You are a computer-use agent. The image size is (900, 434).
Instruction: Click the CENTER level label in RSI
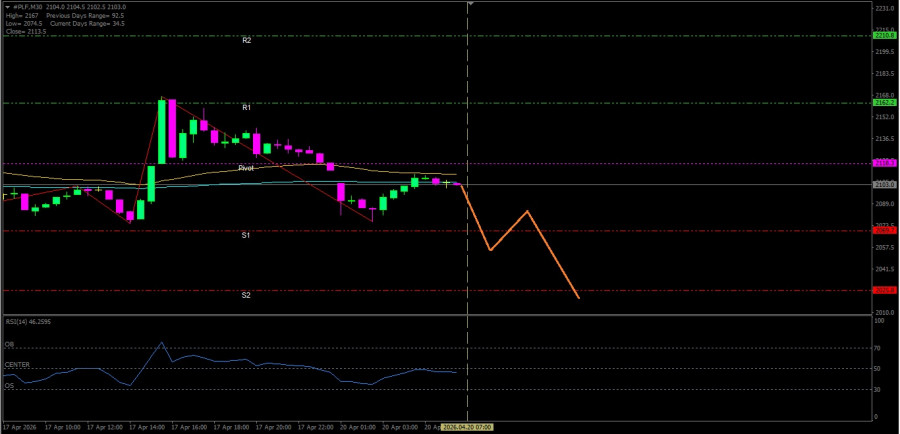coord(17,365)
